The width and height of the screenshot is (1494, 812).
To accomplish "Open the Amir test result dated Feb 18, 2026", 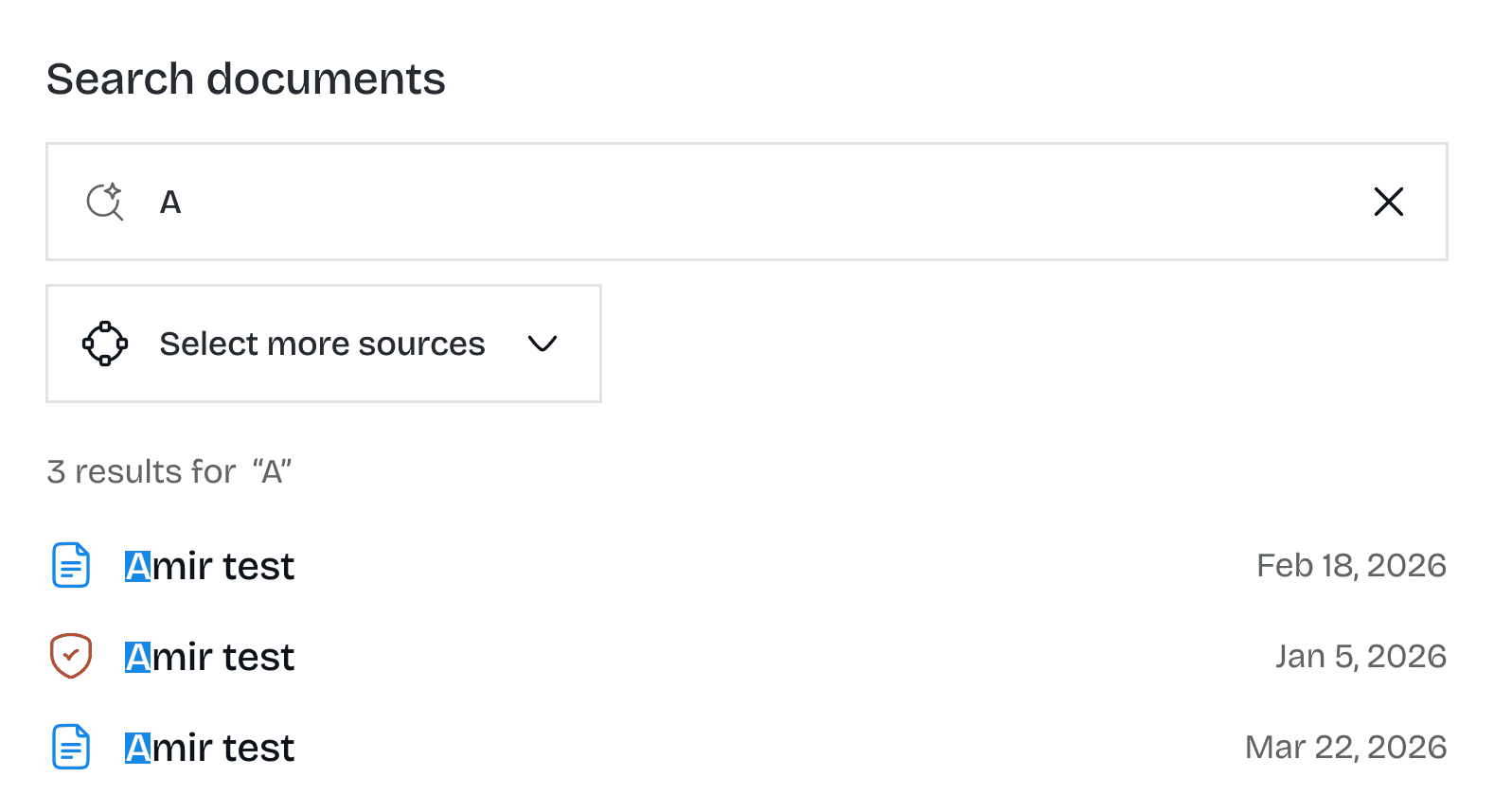I will coord(223,566).
